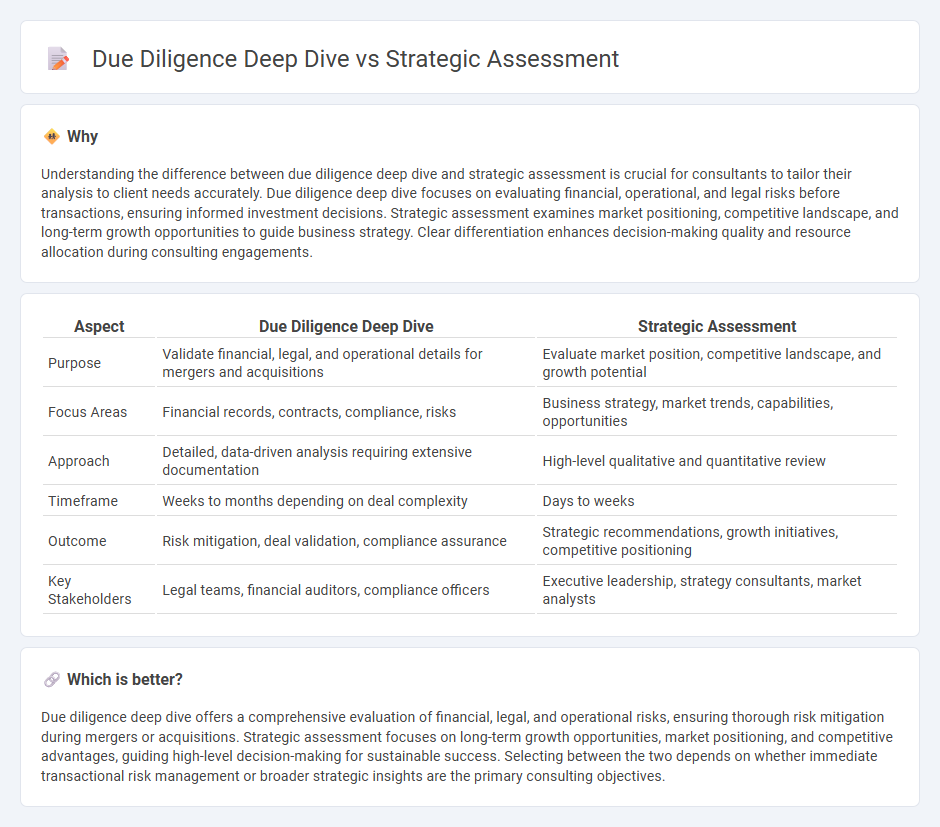Screen dimensions: 940x827
Task: Click the document pencil icon beside the title
Action: coord(58,59)
